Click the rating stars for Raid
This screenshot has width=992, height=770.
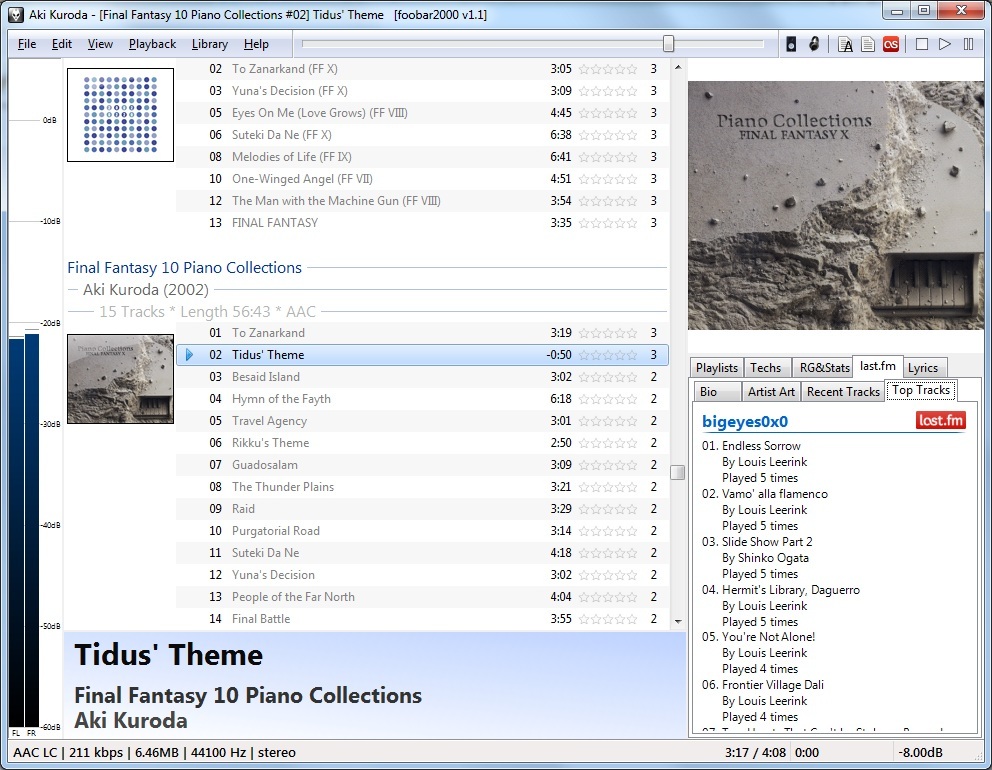tap(608, 509)
